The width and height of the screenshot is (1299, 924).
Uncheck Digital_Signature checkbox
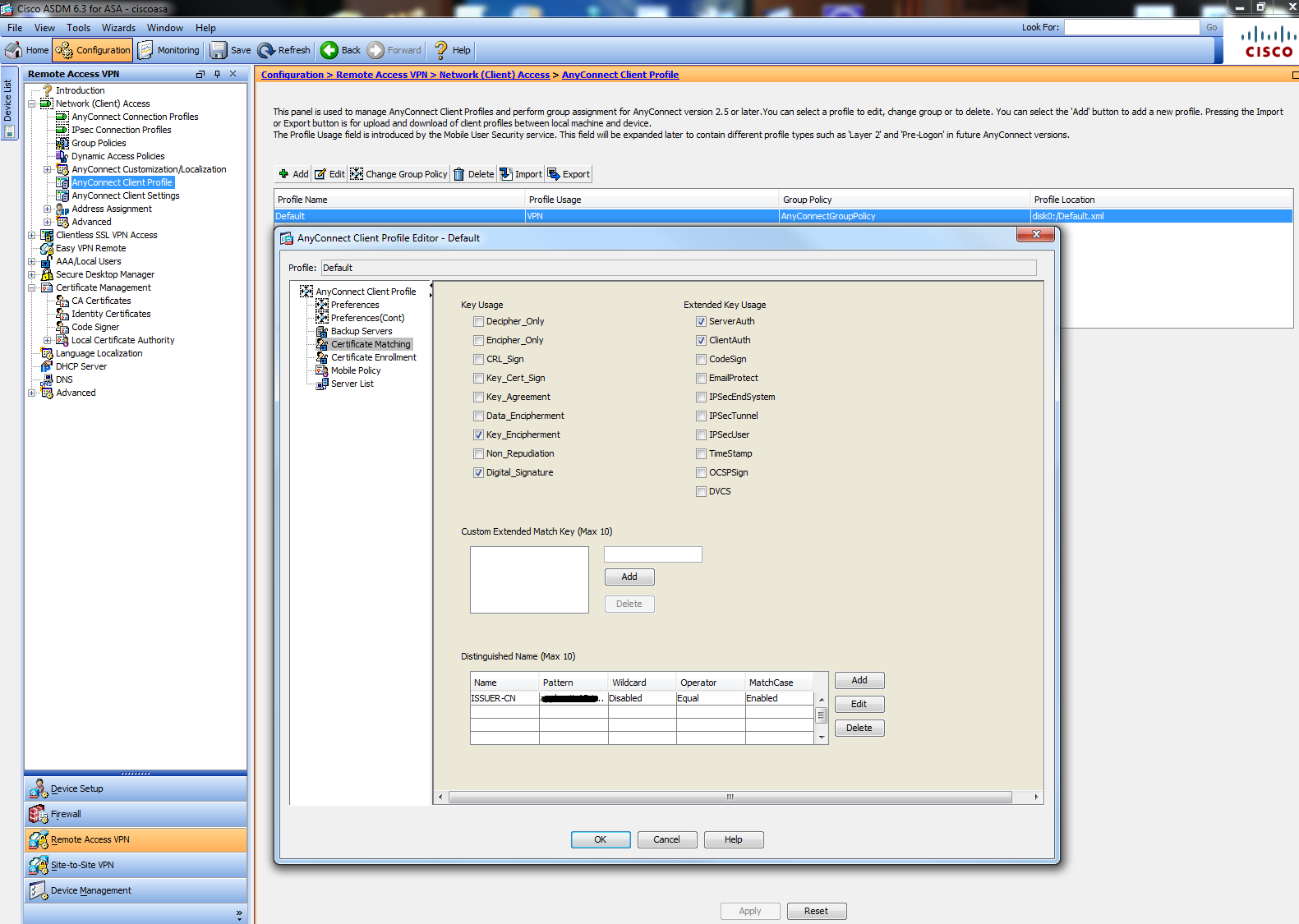point(478,473)
